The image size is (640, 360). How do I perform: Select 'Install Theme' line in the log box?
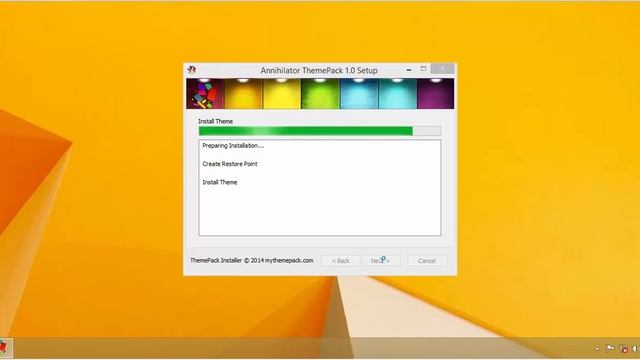(x=220, y=182)
